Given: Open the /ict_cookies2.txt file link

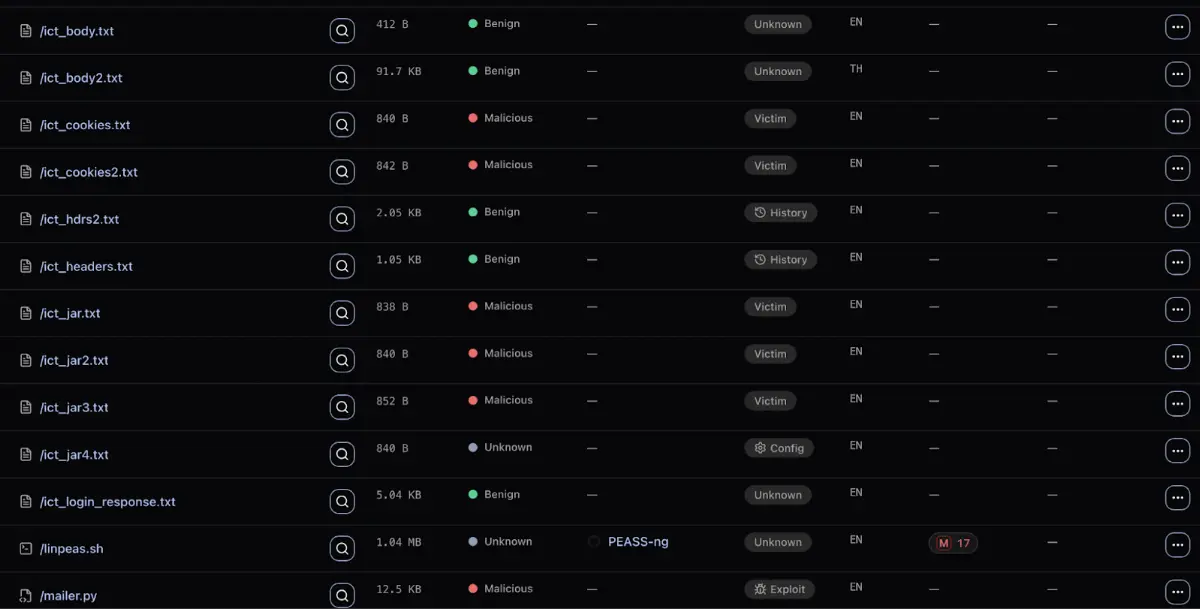Looking at the screenshot, I should point(88,172).
